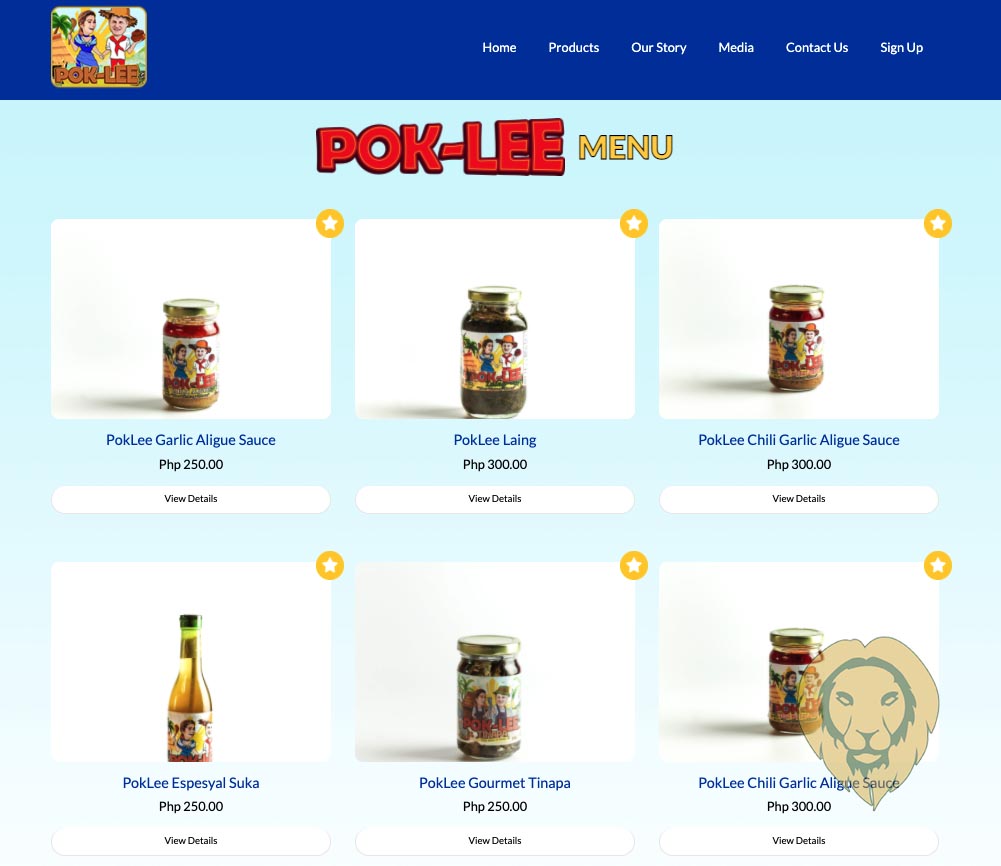Open the PokLee Gourmet Tinapa title link
1001x866 pixels.
tap(495, 782)
